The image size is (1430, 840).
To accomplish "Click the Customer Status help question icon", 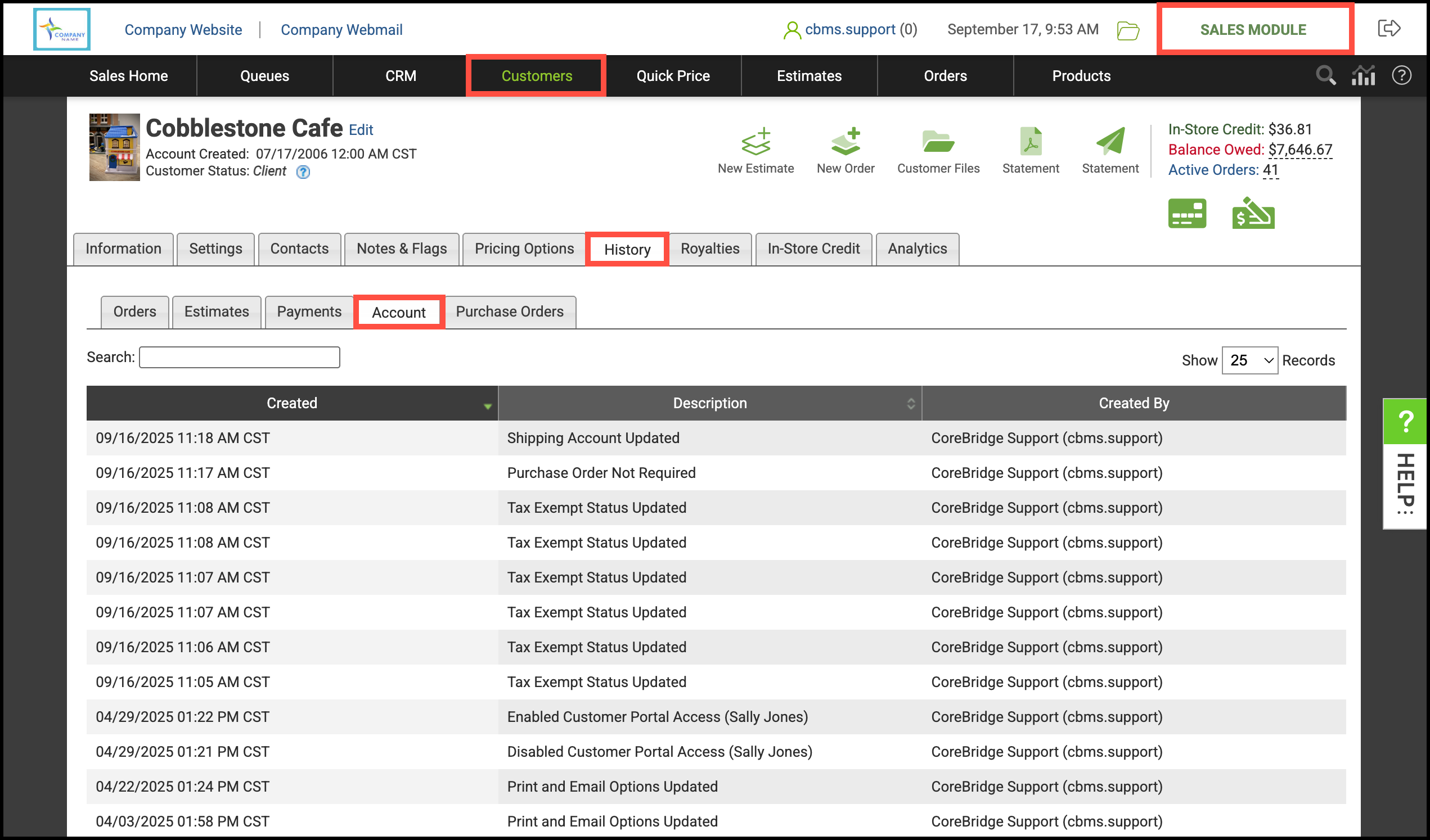I will click(303, 172).
